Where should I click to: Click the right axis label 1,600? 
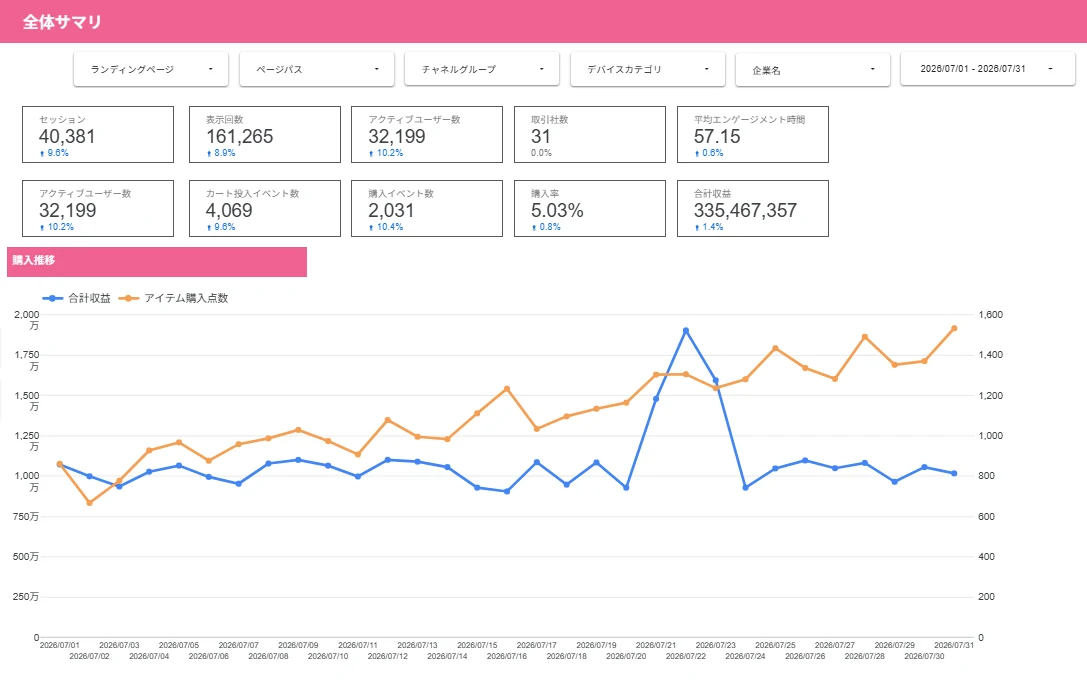[x=990, y=315]
